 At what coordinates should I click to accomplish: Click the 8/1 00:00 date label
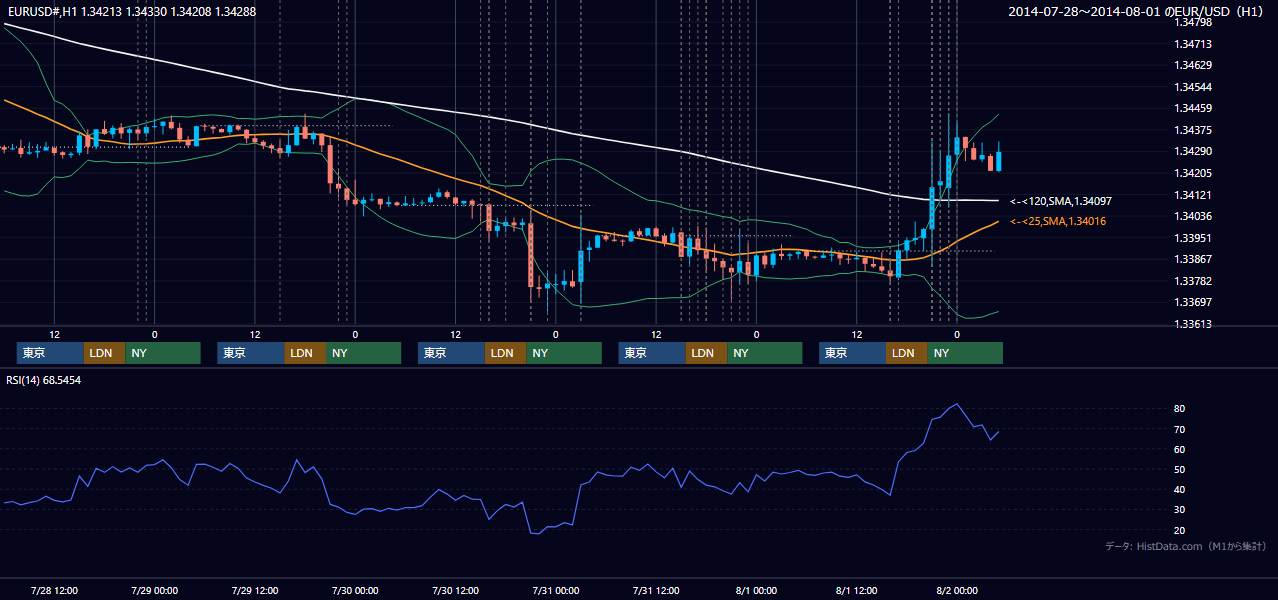[756, 590]
